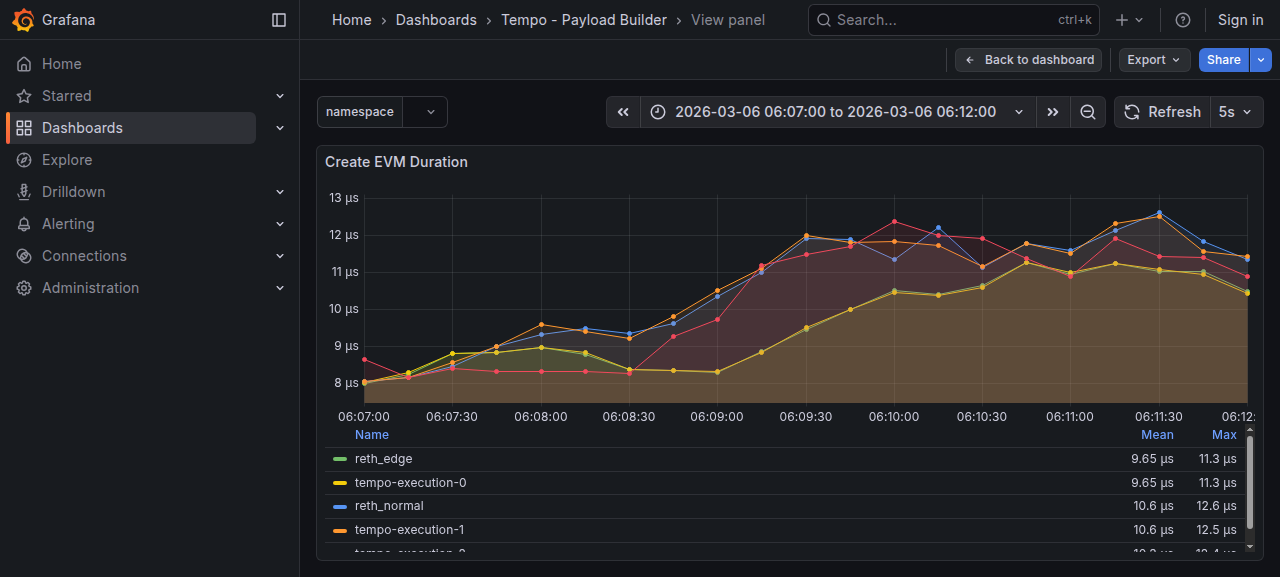Open the Alerting sidebar menu item

click(68, 224)
